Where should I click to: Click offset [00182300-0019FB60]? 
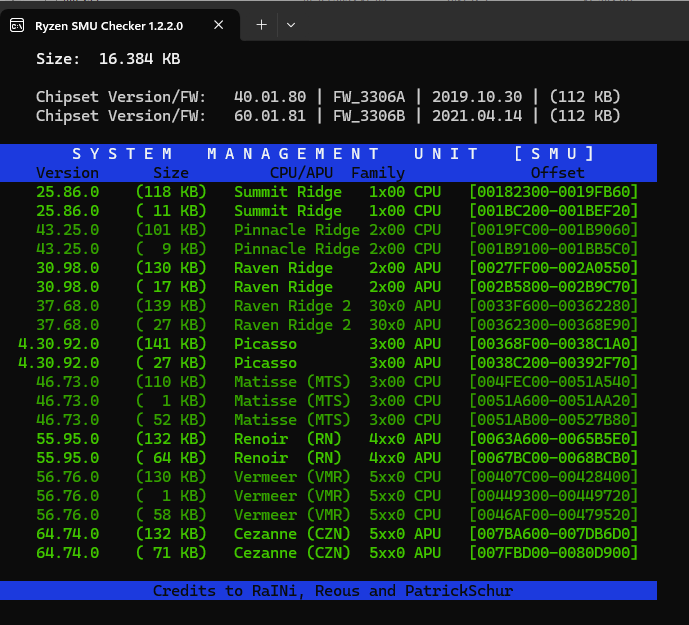554,192
